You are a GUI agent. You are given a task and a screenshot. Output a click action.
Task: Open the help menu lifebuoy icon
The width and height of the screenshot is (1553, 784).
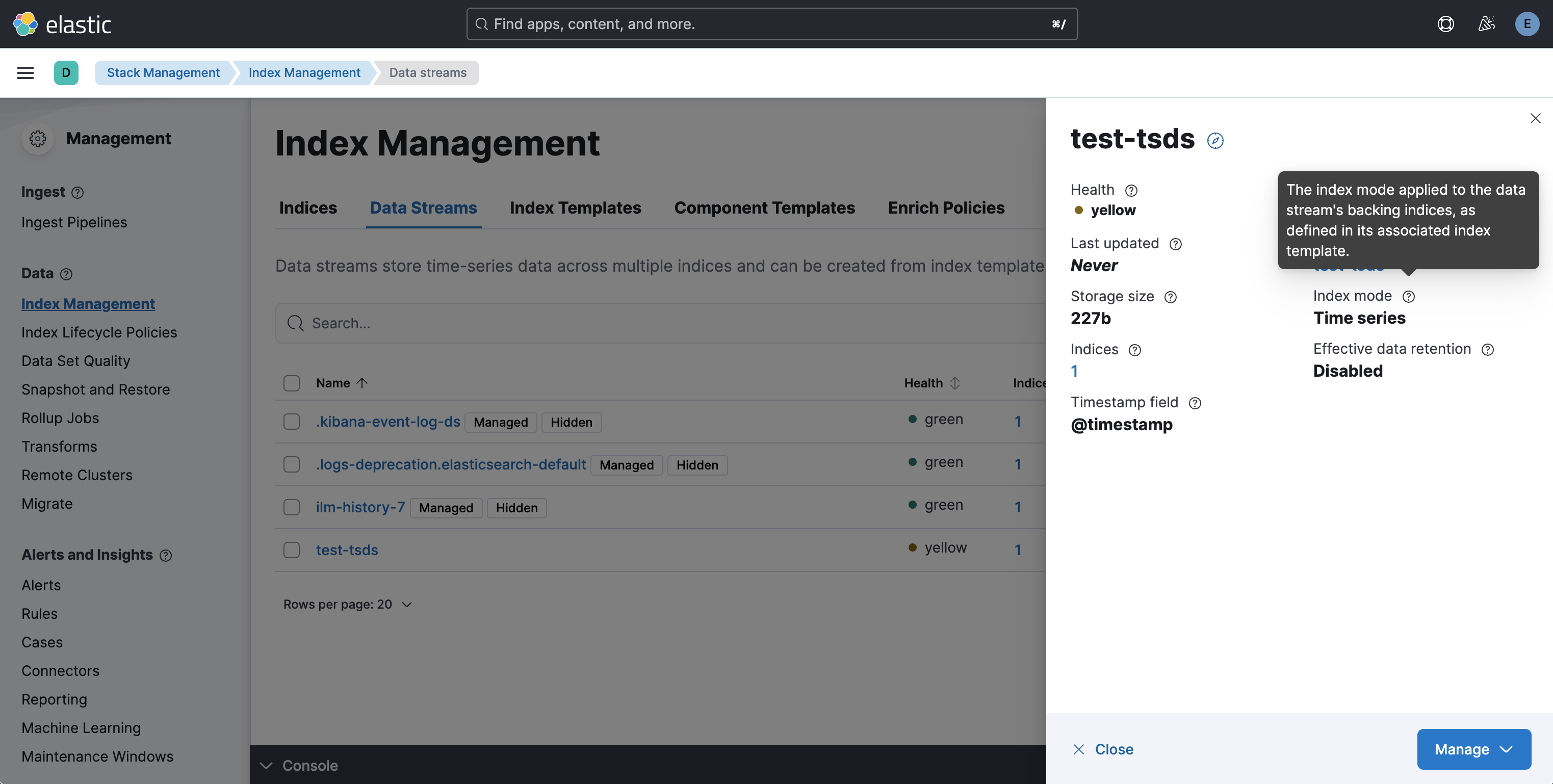(x=1445, y=24)
